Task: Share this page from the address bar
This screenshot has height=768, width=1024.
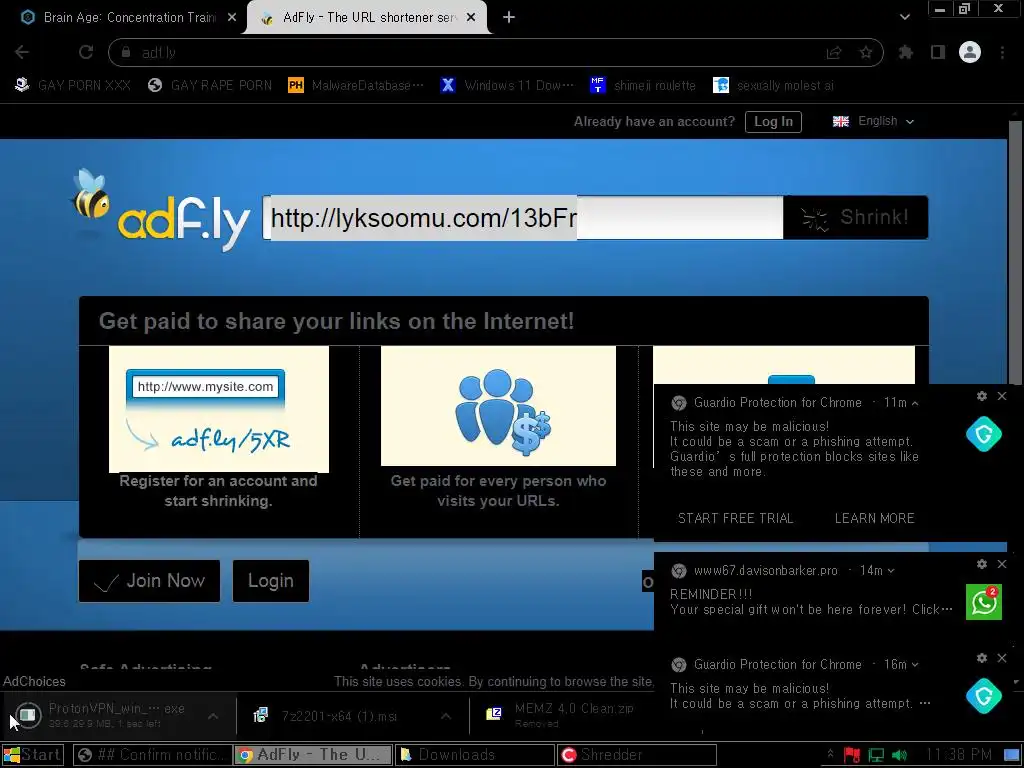Action: (x=834, y=53)
